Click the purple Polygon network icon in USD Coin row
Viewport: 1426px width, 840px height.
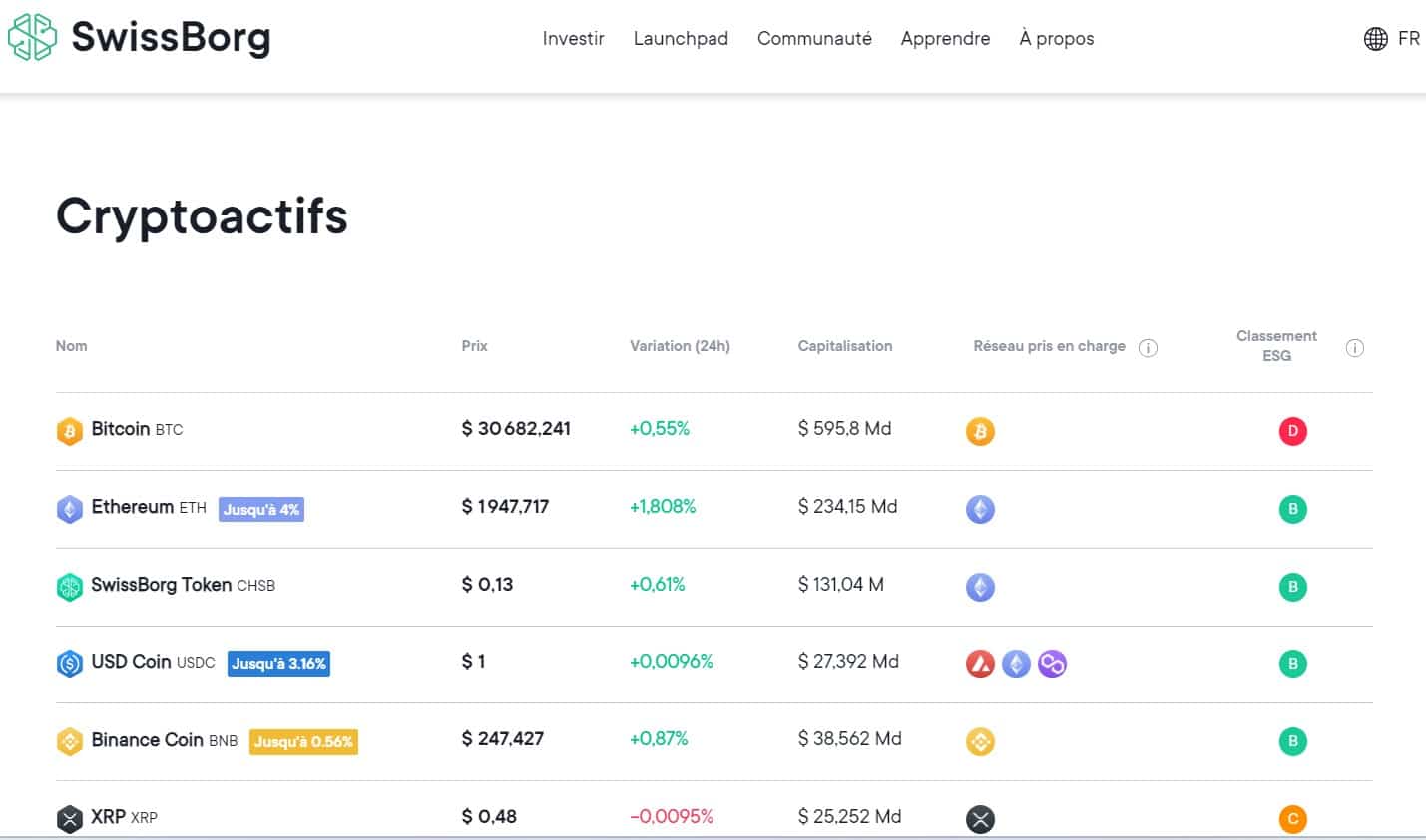pyautogui.click(x=1052, y=663)
